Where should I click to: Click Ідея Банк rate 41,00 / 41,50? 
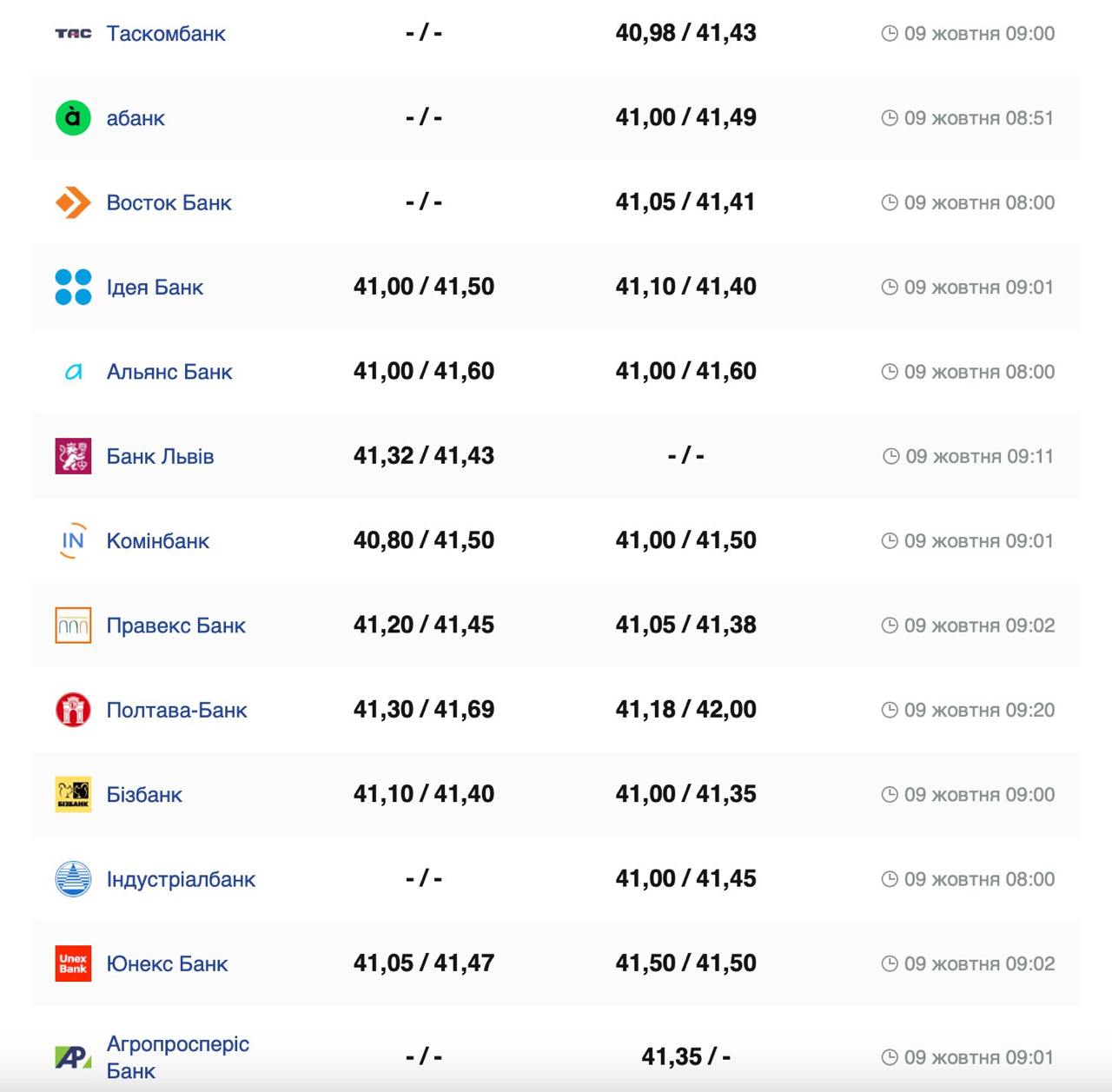coord(424,287)
